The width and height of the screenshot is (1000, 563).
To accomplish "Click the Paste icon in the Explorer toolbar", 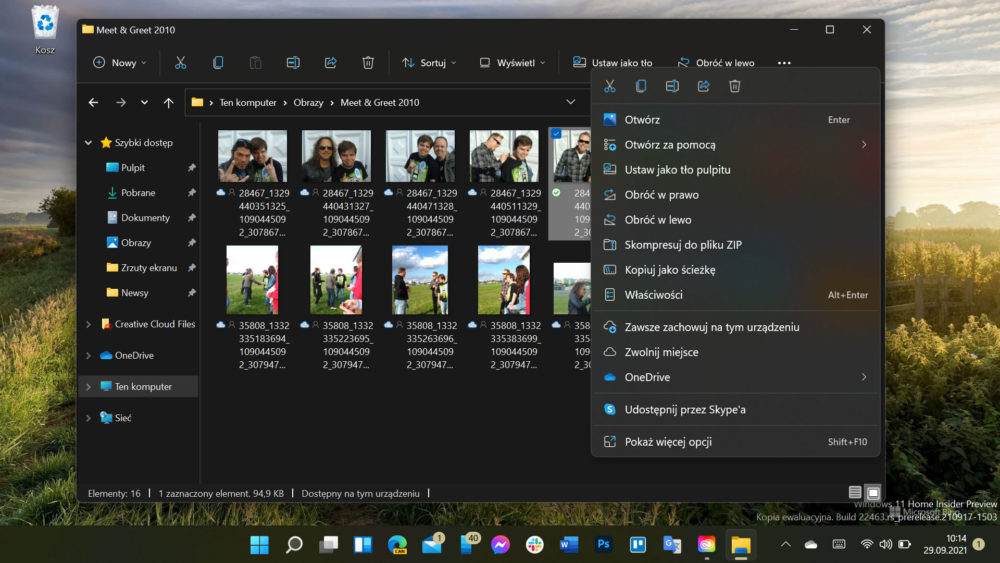I will click(x=255, y=62).
